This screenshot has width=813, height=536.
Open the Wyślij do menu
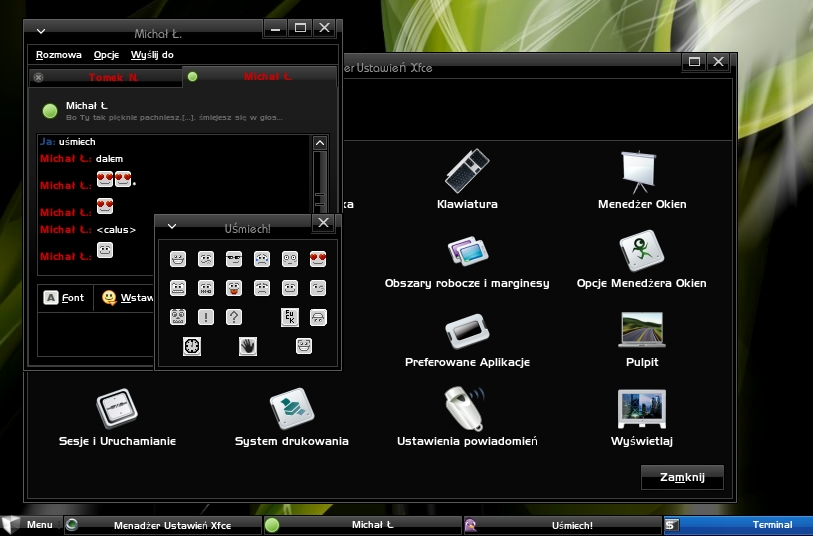[152, 55]
